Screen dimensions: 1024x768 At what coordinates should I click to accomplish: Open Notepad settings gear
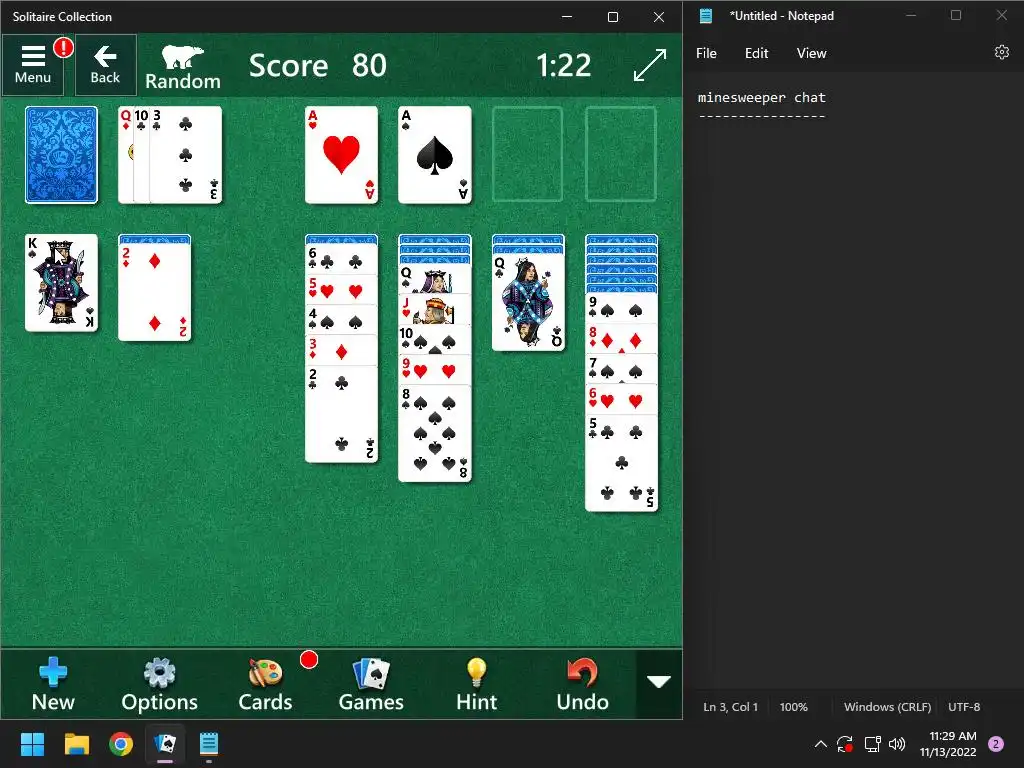coord(1002,52)
